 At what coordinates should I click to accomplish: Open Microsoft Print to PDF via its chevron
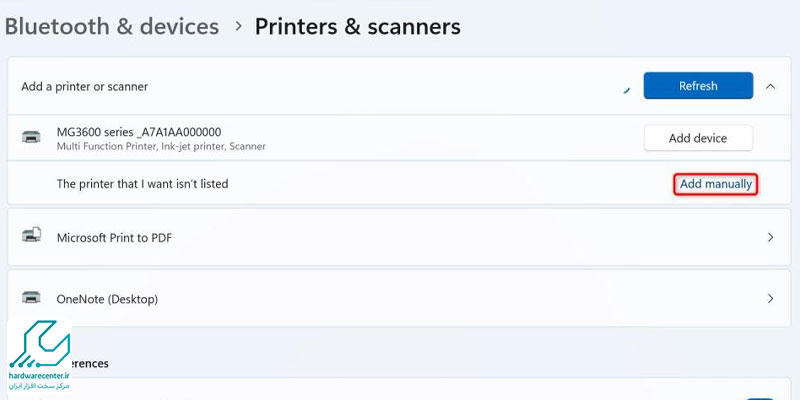[770, 237]
